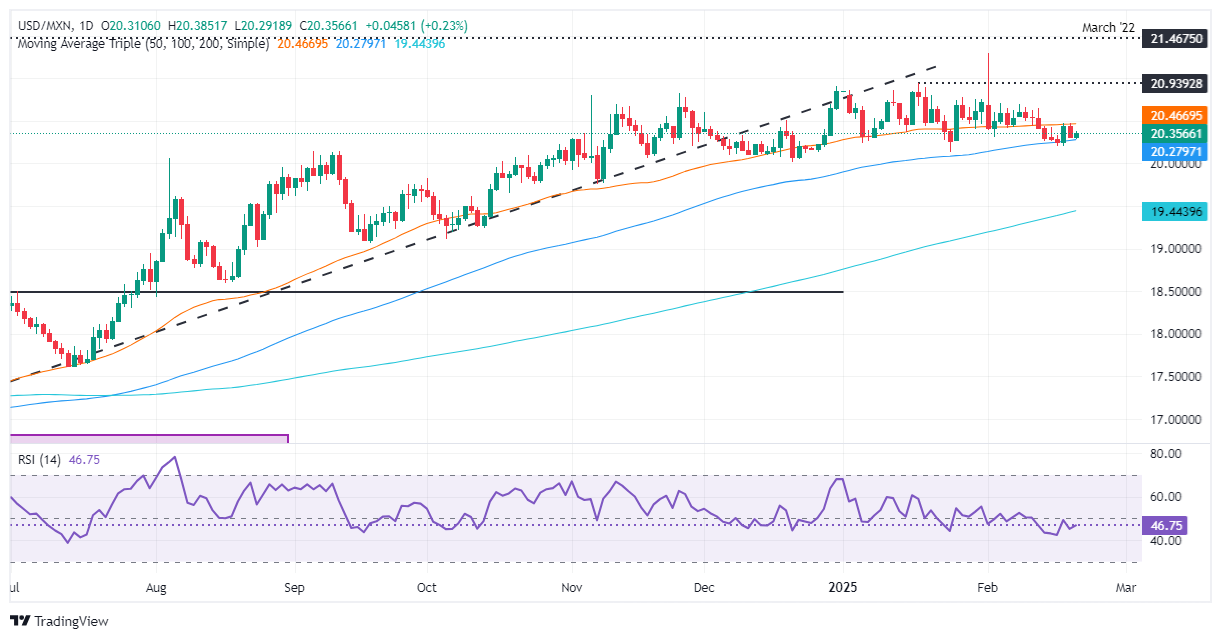Click the Nov label on time axis

click(x=573, y=587)
